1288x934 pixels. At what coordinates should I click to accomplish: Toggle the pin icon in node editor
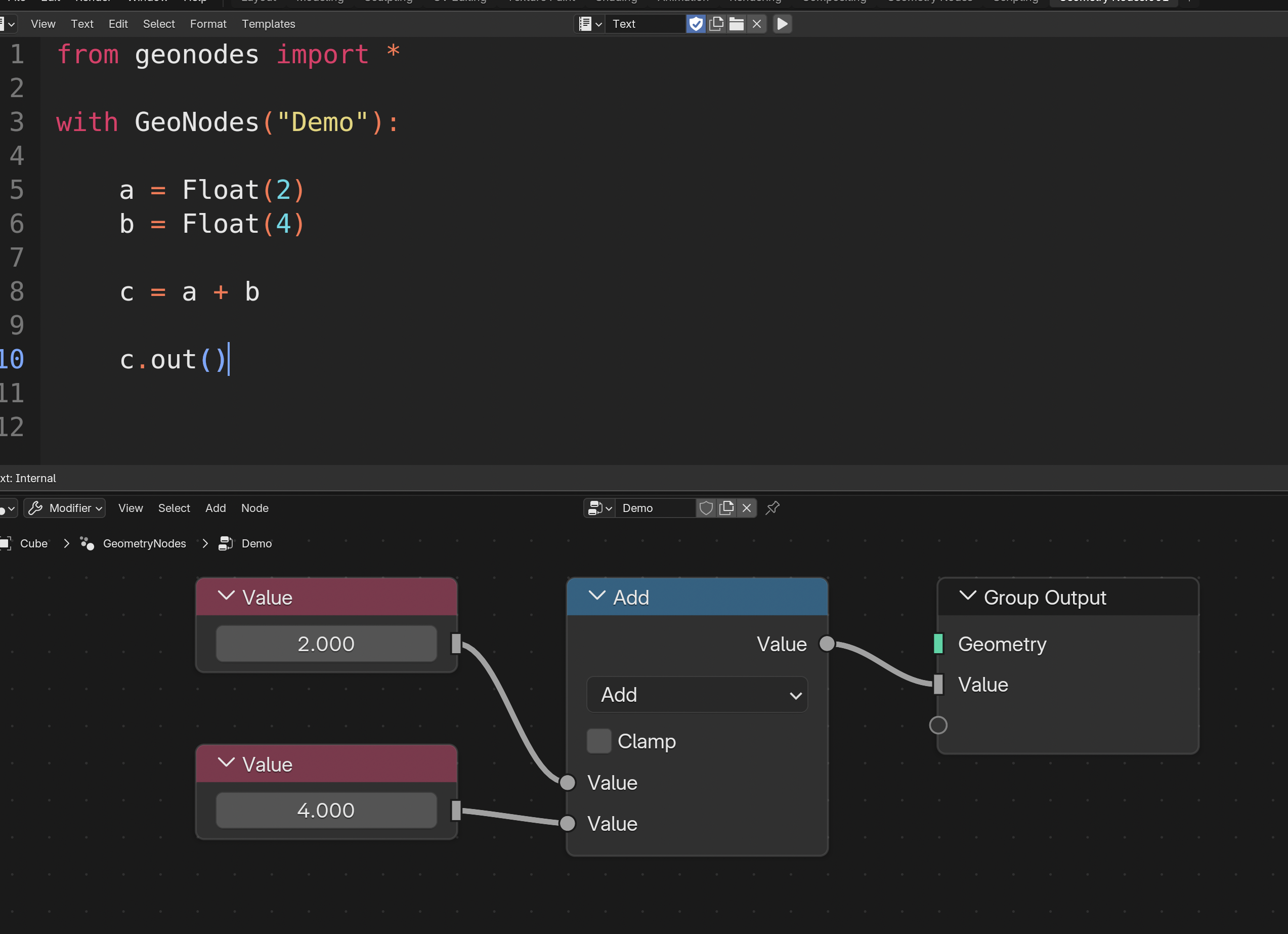[772, 508]
